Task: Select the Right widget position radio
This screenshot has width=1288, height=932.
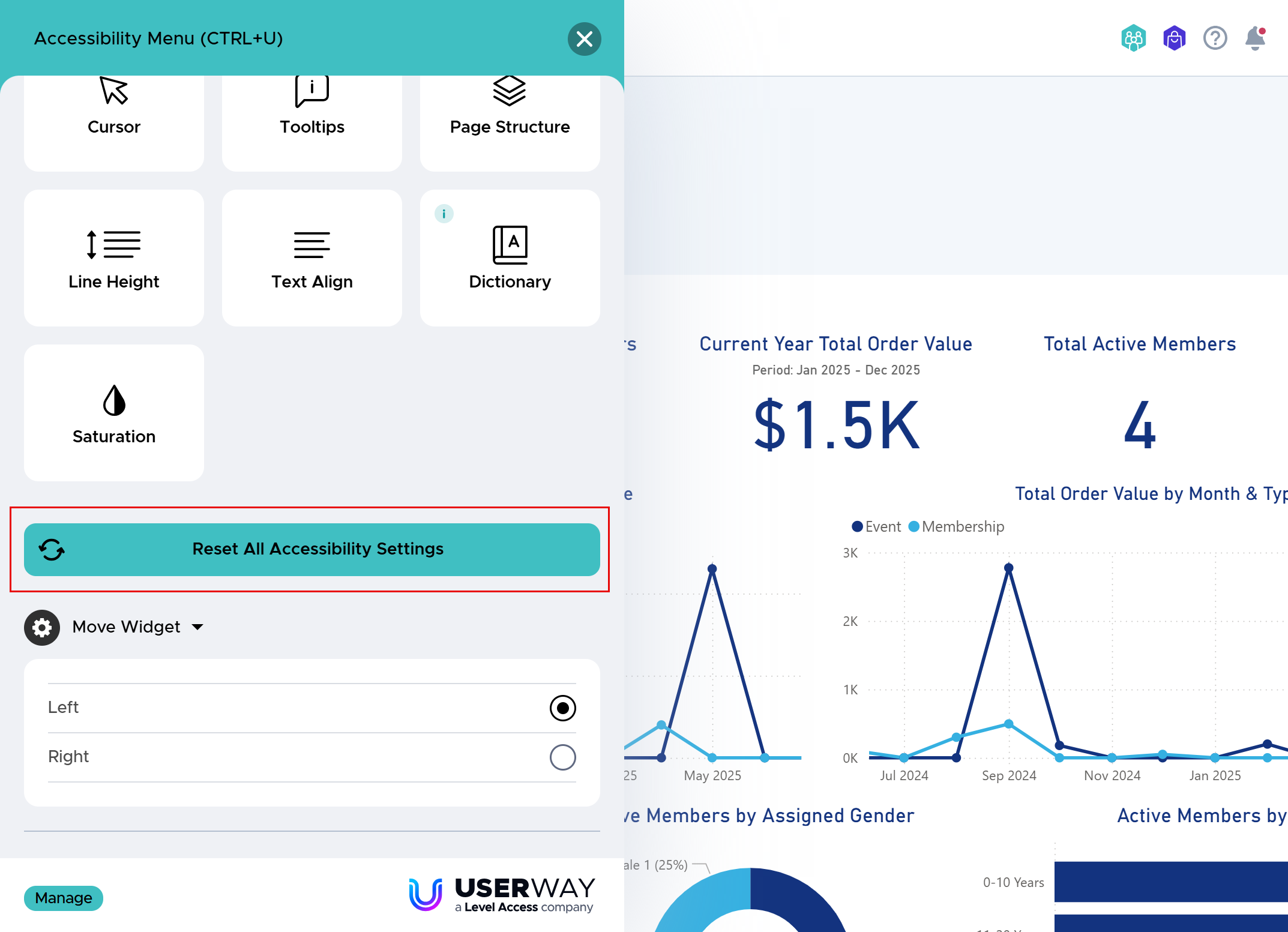Action: [562, 757]
